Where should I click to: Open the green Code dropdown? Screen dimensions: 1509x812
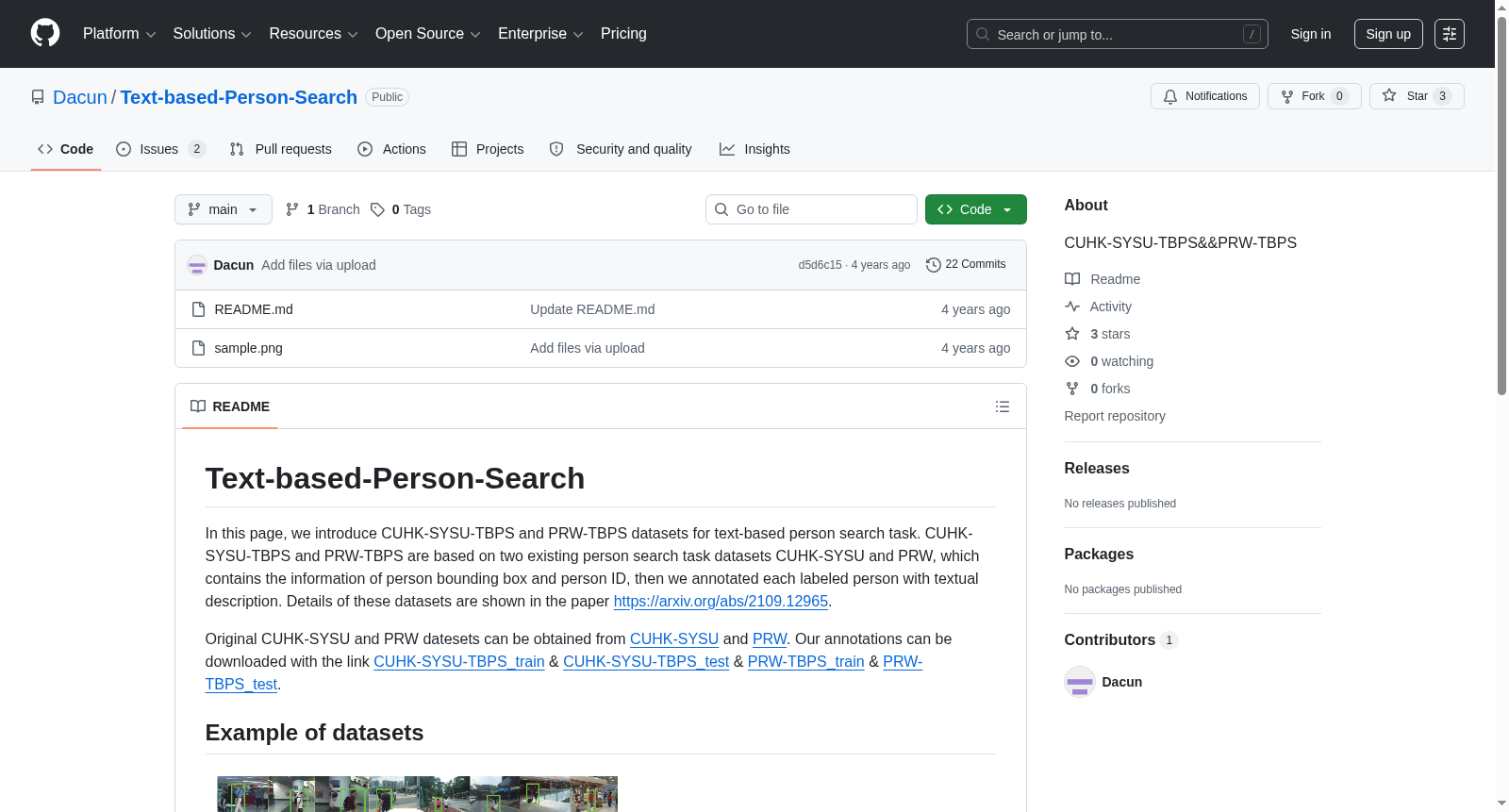[975, 209]
